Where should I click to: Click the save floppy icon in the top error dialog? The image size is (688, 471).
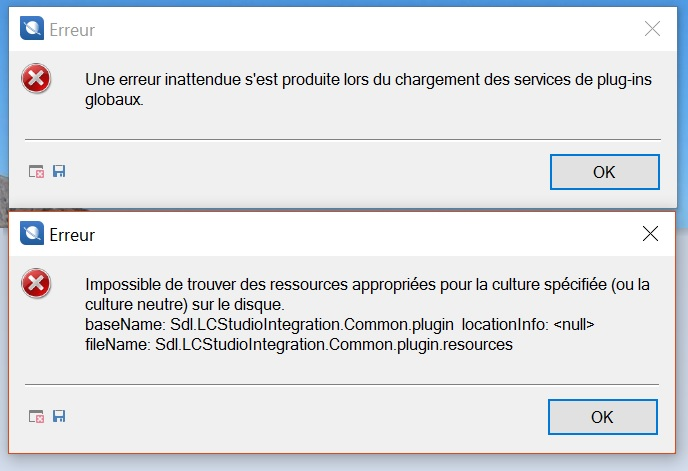coord(59,171)
